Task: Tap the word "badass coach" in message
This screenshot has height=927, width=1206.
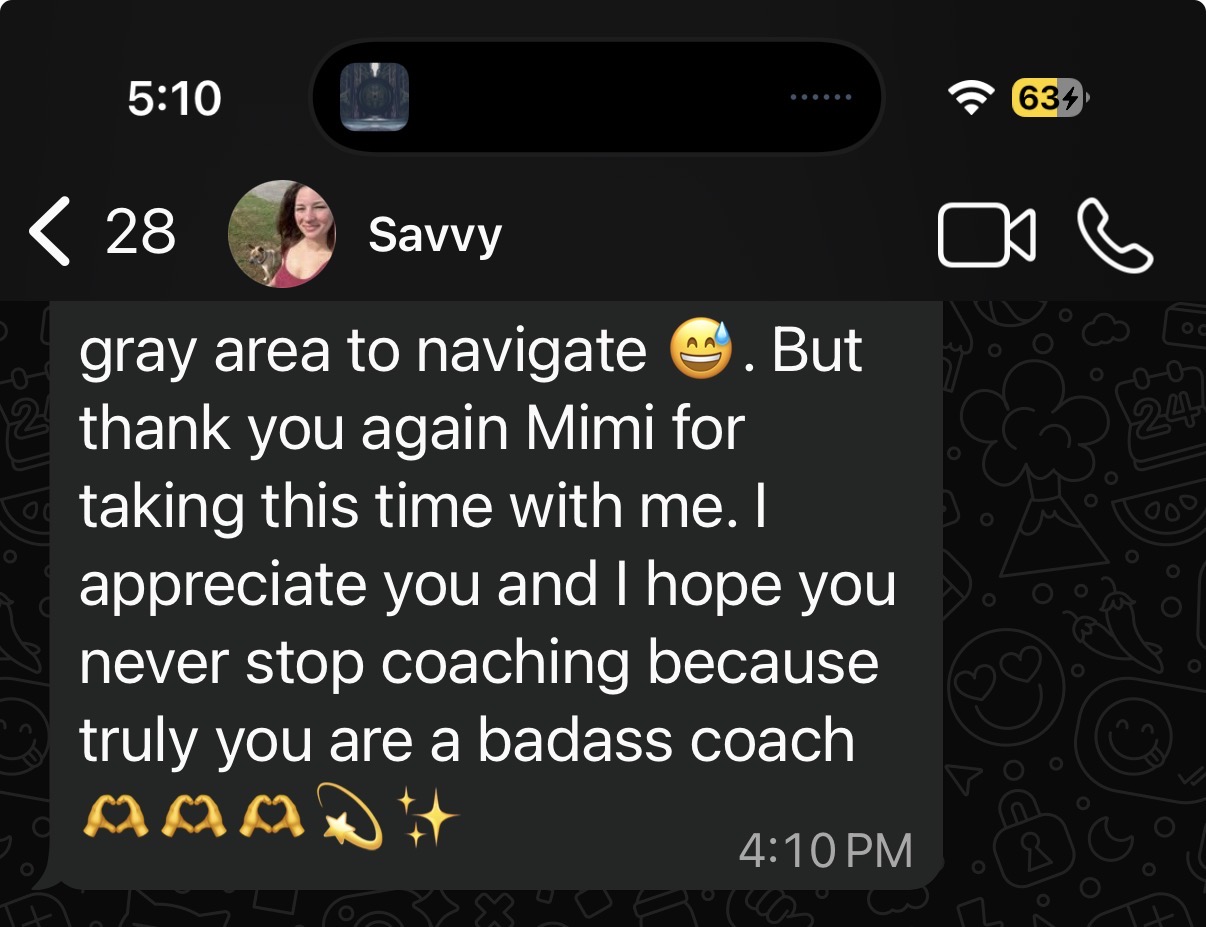Action: [666, 741]
